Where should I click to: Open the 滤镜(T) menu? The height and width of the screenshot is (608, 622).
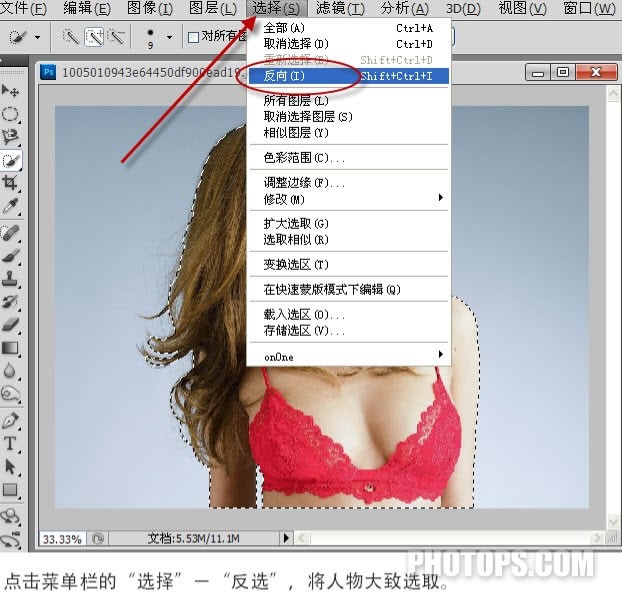point(340,8)
